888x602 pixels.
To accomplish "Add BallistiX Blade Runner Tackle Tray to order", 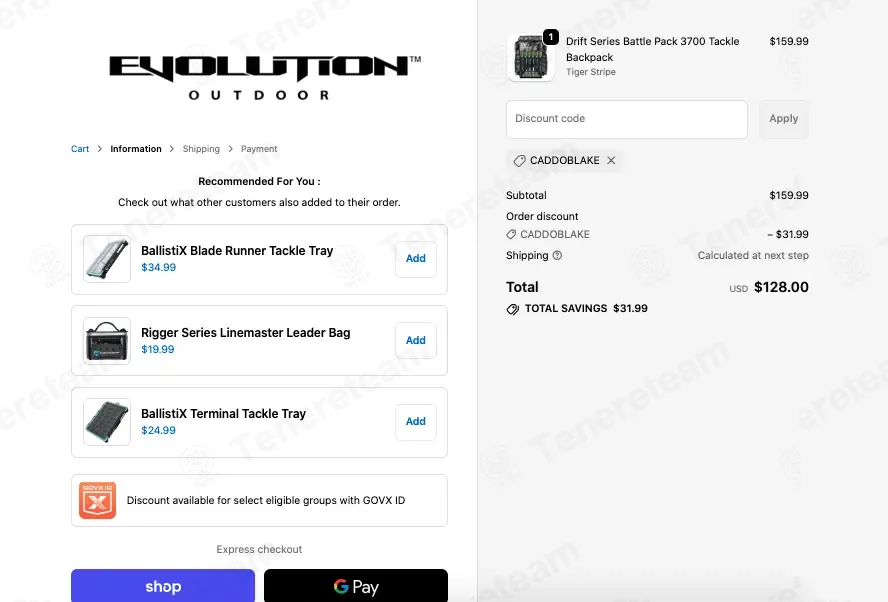I will pos(416,259).
